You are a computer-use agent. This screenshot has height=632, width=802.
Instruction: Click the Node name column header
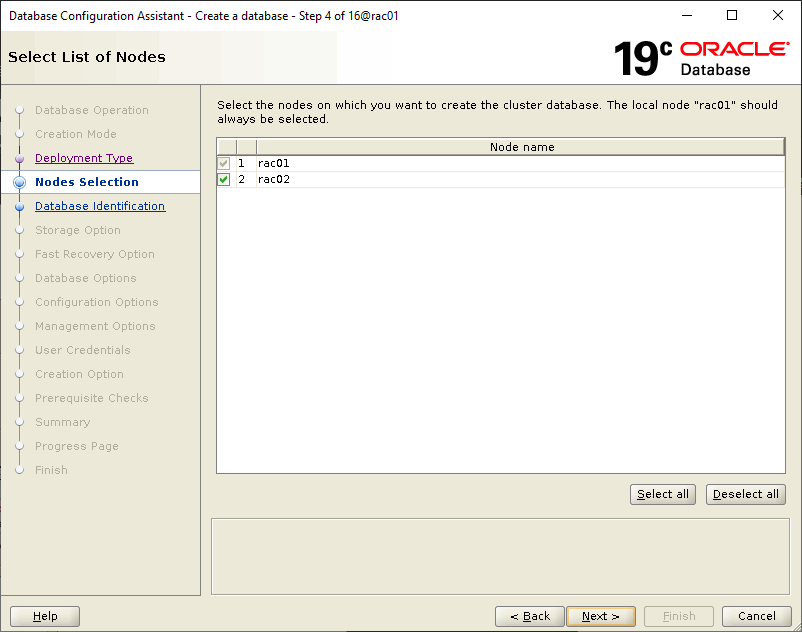(521, 147)
